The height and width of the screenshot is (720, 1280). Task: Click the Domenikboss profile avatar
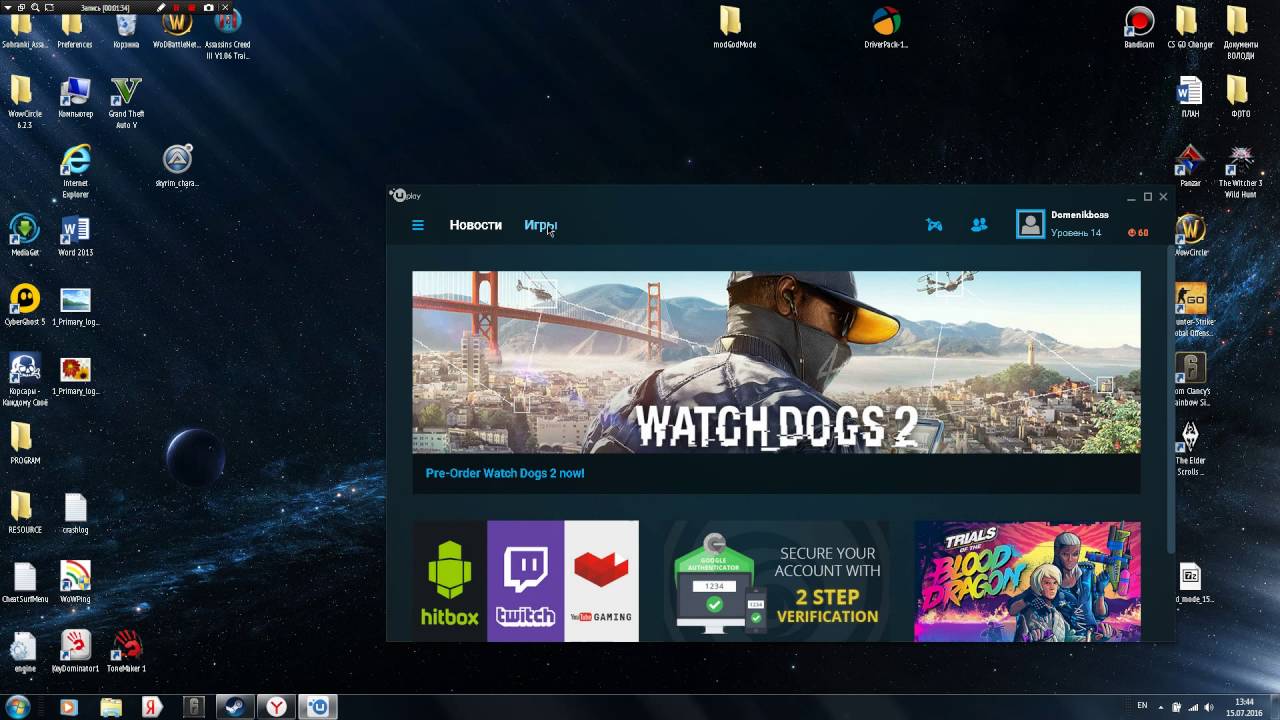click(1030, 224)
